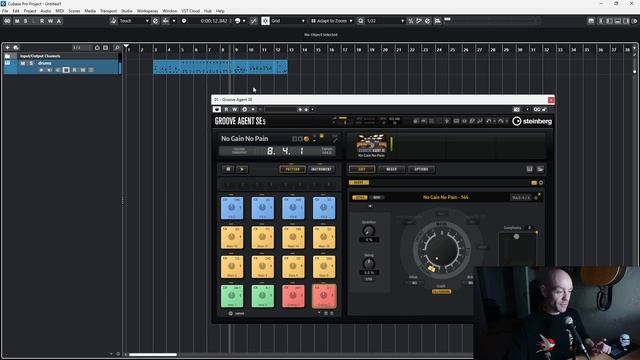Toggle global Solo (S) in Cubase toolbar
640x360 pixels.
coord(26,21)
